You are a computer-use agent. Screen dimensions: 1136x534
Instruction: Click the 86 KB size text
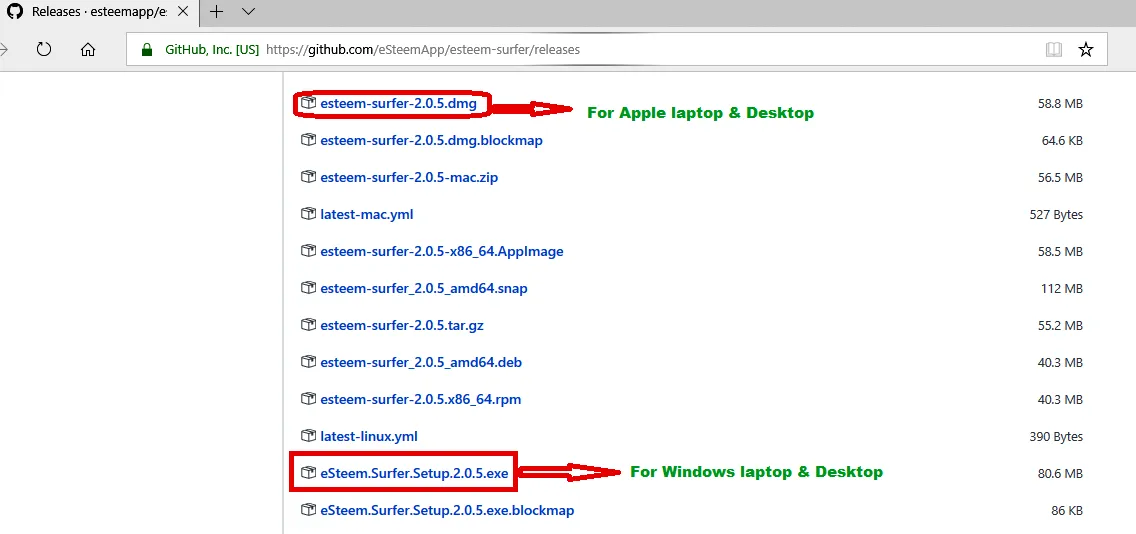(1066, 510)
